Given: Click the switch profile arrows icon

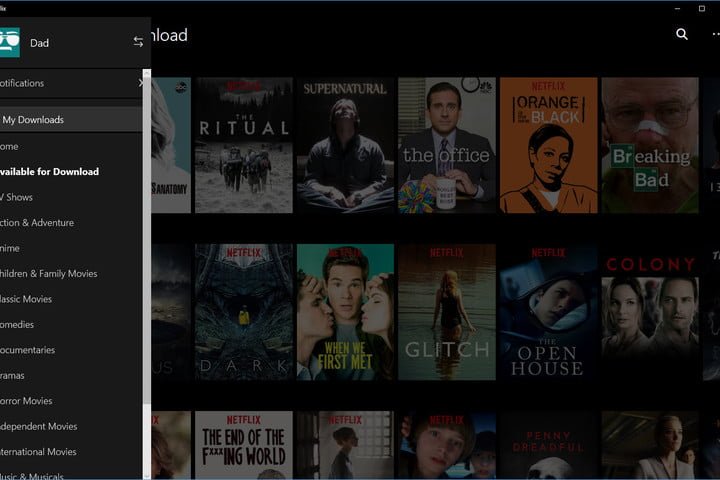Looking at the screenshot, I should [x=138, y=42].
